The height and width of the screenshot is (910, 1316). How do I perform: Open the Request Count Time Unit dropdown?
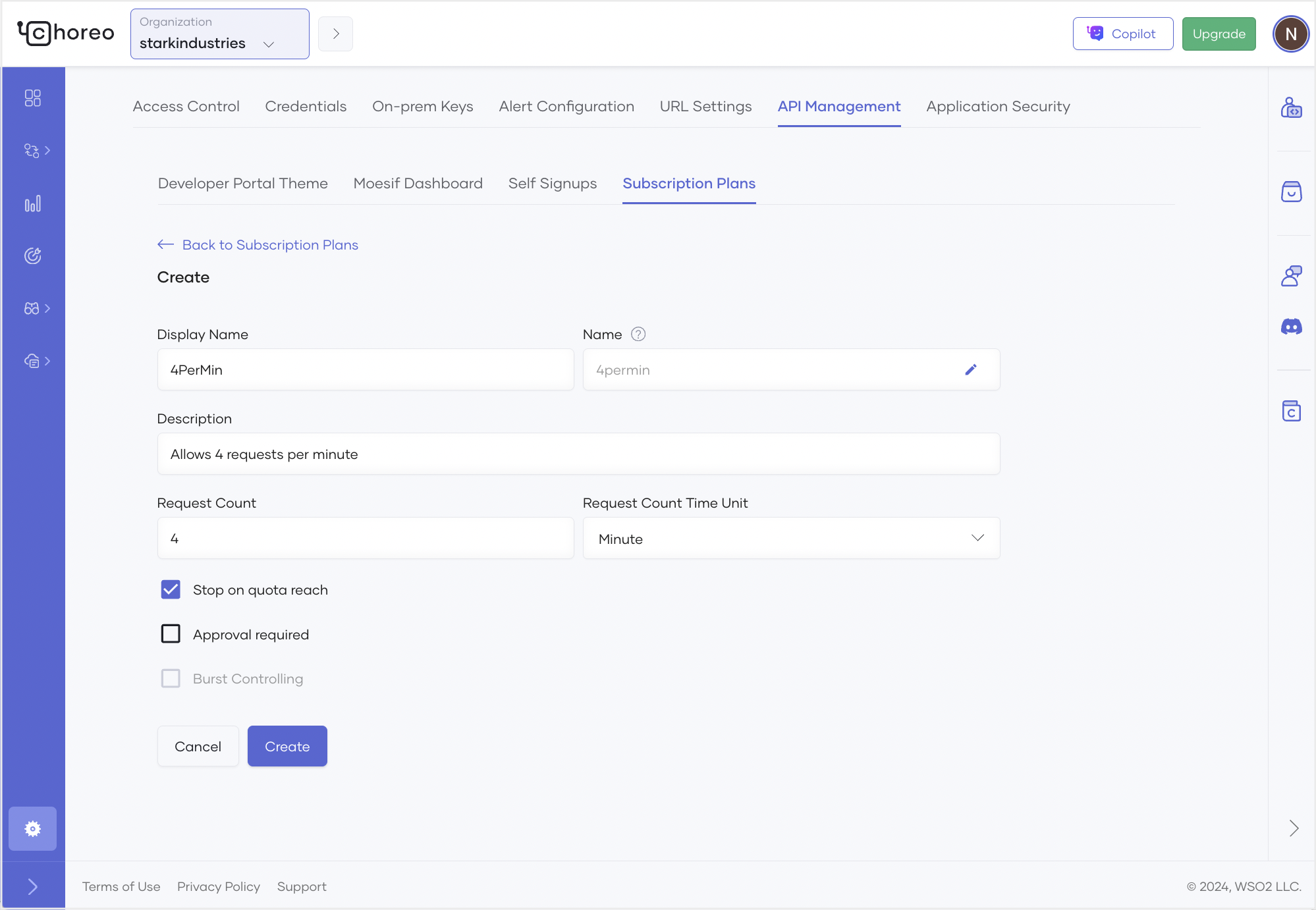click(790, 539)
